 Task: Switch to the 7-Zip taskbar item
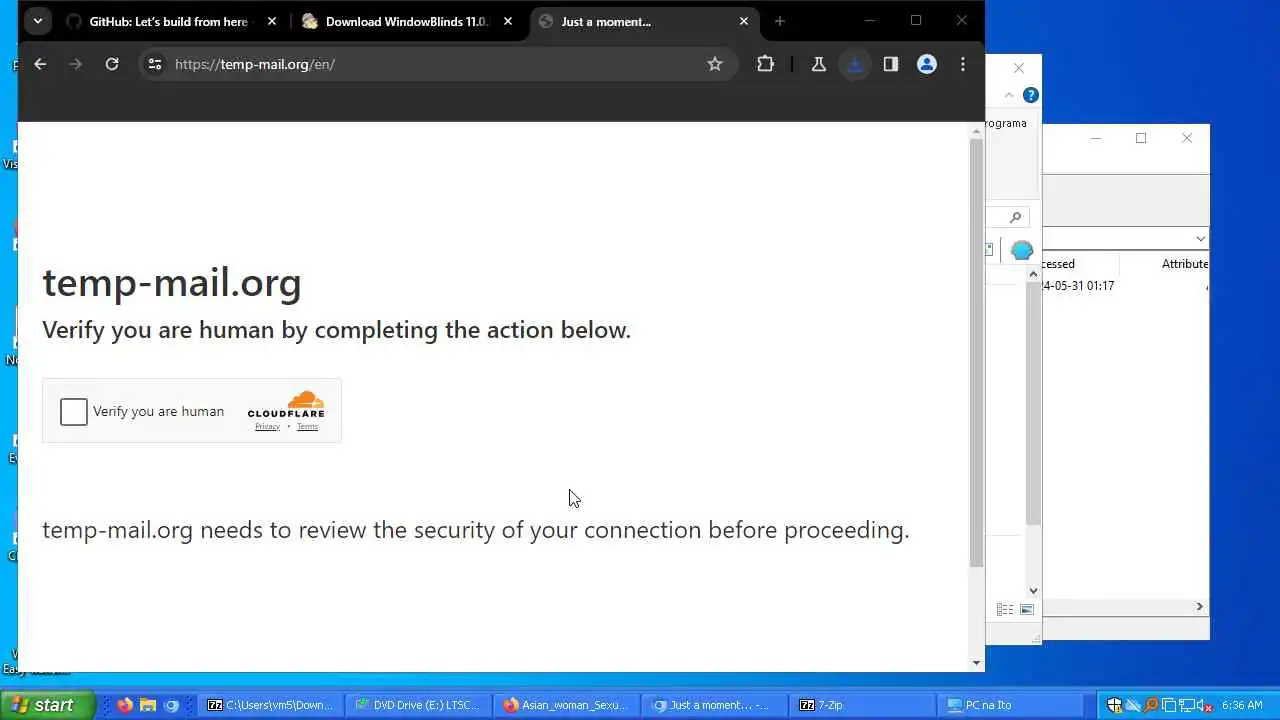[x=863, y=705]
